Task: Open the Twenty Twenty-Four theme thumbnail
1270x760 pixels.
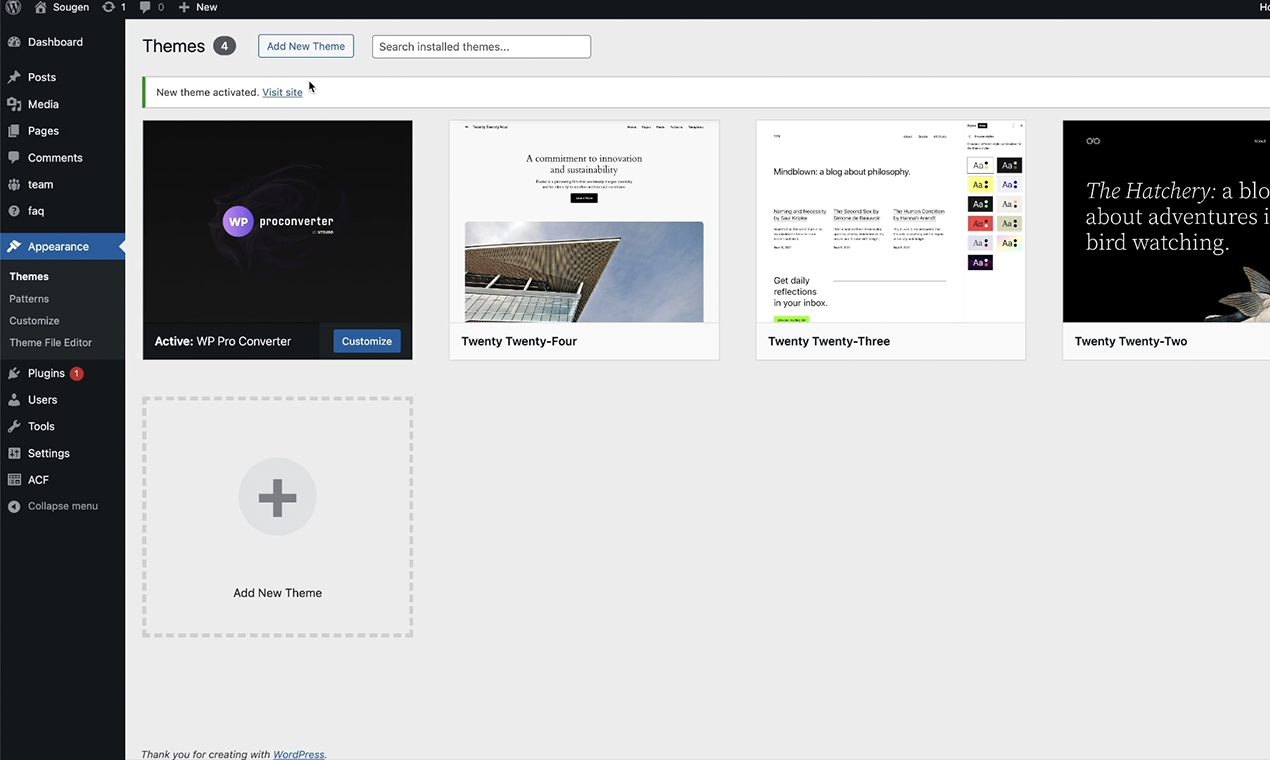Action: tap(584, 221)
